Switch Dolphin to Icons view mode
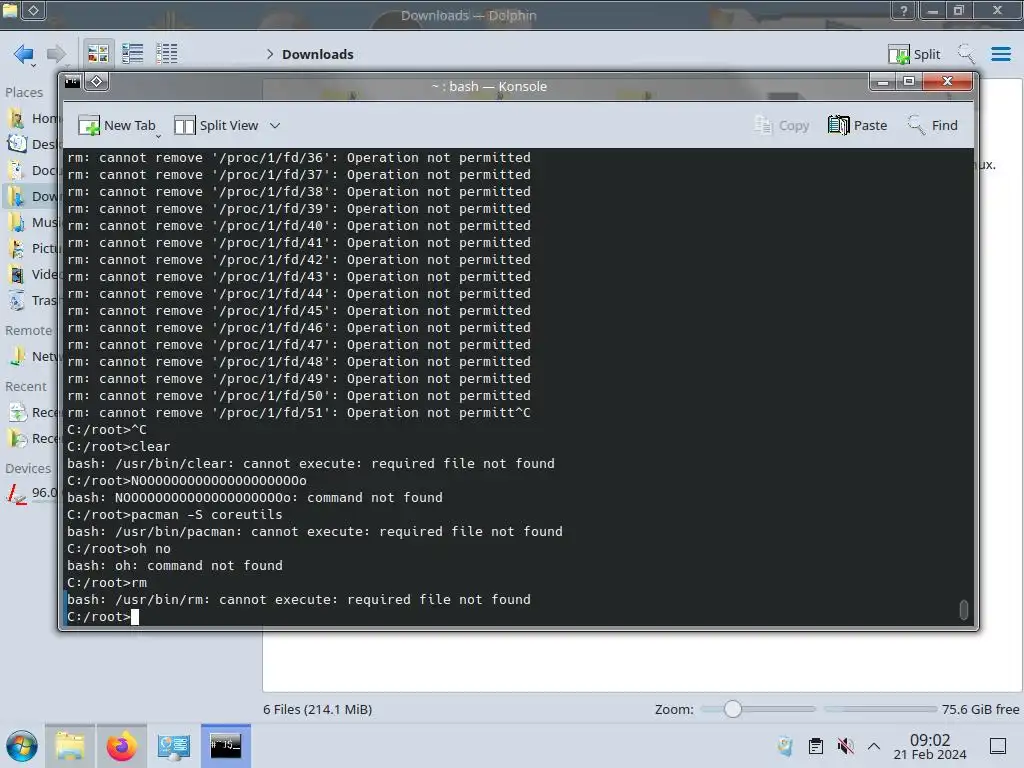1024x768 pixels. coord(98,54)
